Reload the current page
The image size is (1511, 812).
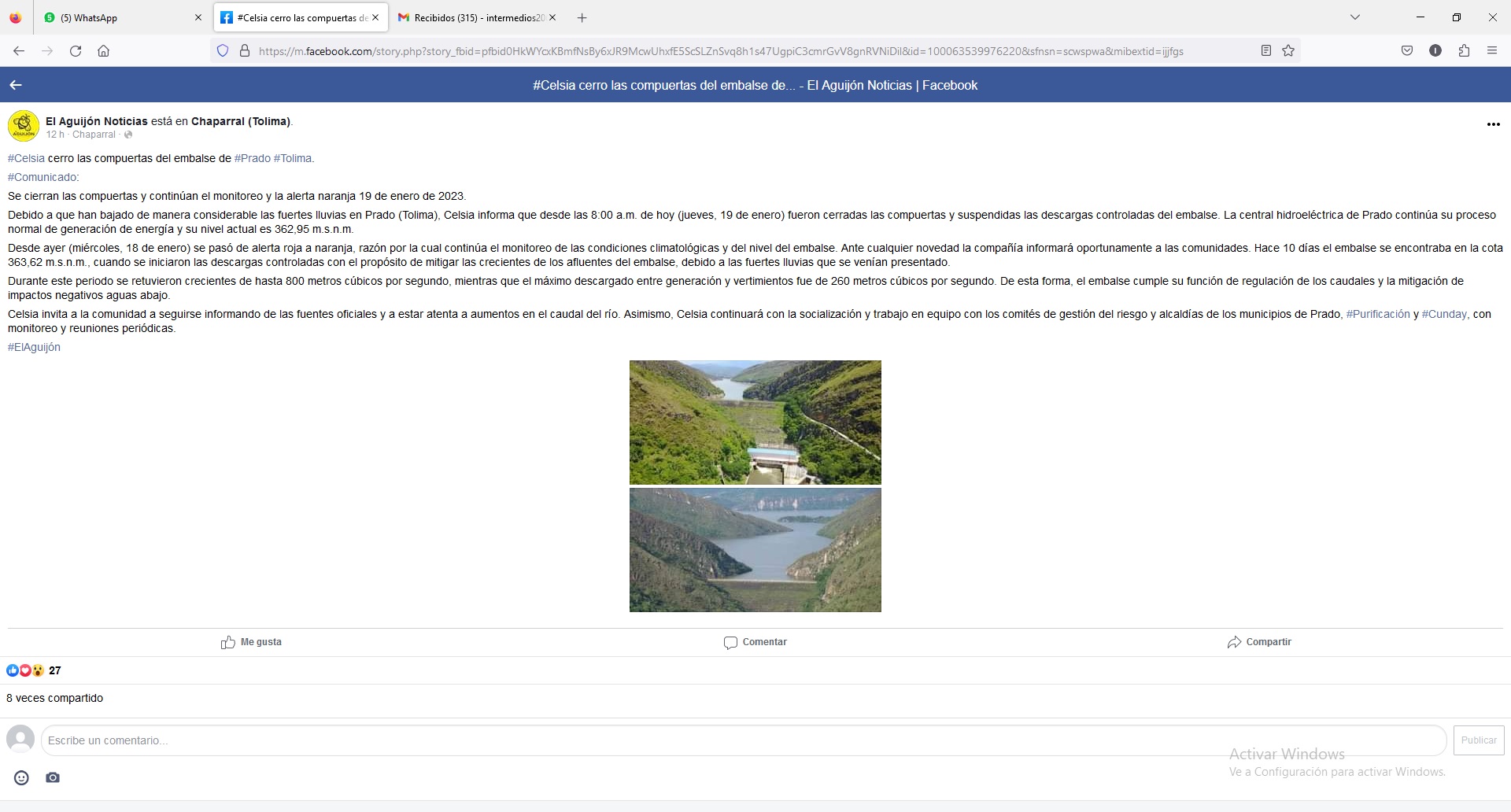76,51
